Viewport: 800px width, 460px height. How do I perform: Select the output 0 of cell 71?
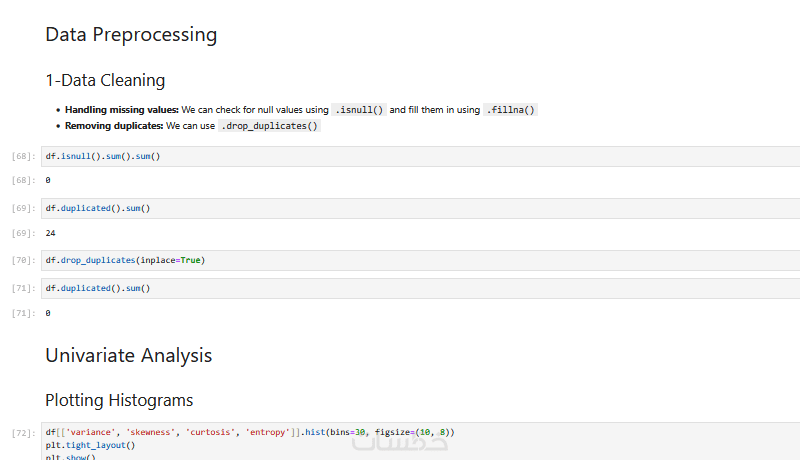48,313
